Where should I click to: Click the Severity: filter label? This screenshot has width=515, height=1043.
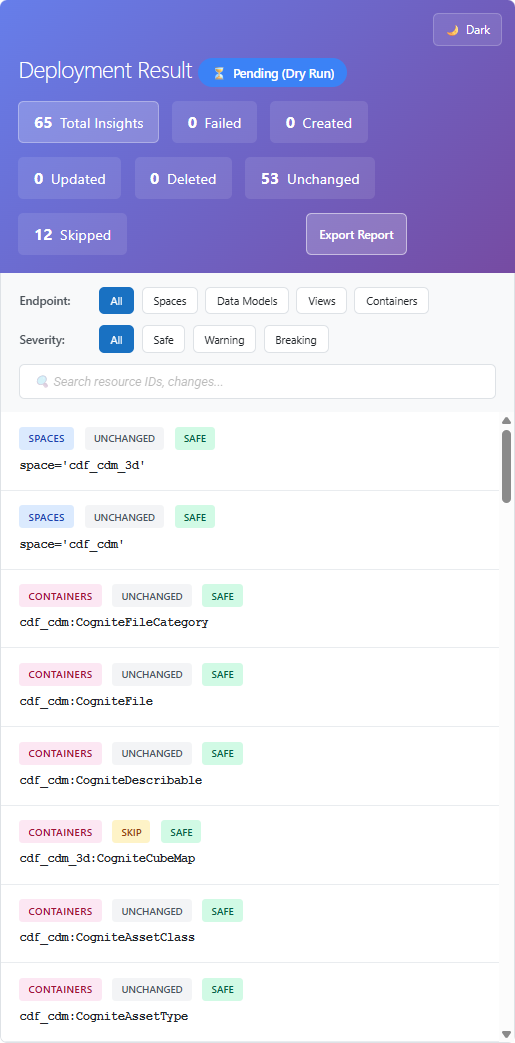(x=42, y=340)
